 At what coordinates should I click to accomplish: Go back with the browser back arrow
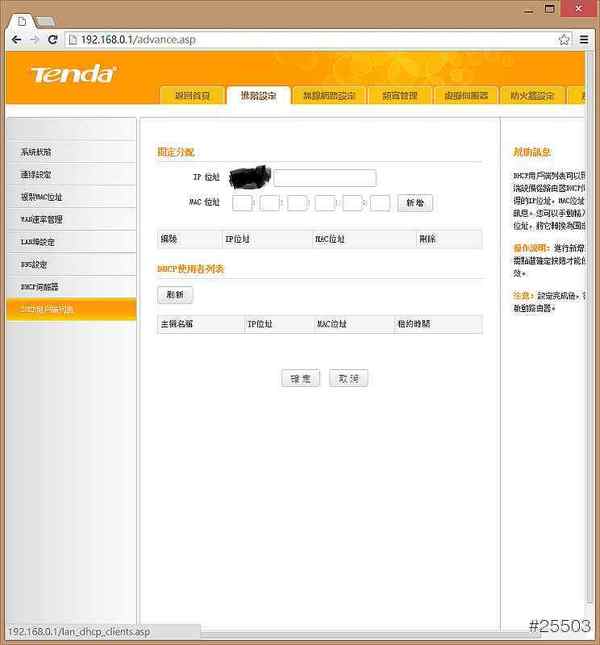point(16,40)
